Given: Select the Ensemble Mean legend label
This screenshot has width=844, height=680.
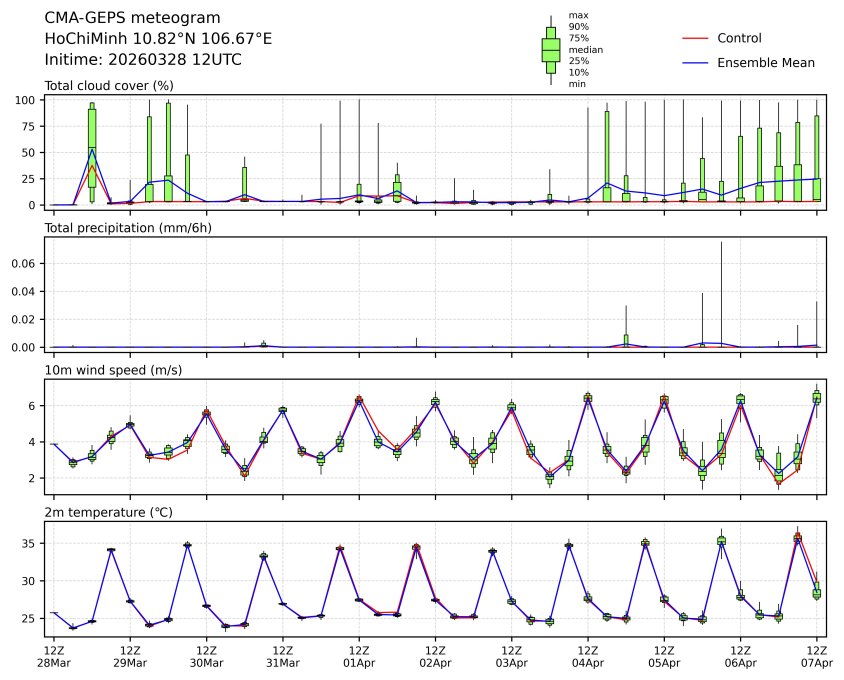Looking at the screenshot, I should coord(765,62).
